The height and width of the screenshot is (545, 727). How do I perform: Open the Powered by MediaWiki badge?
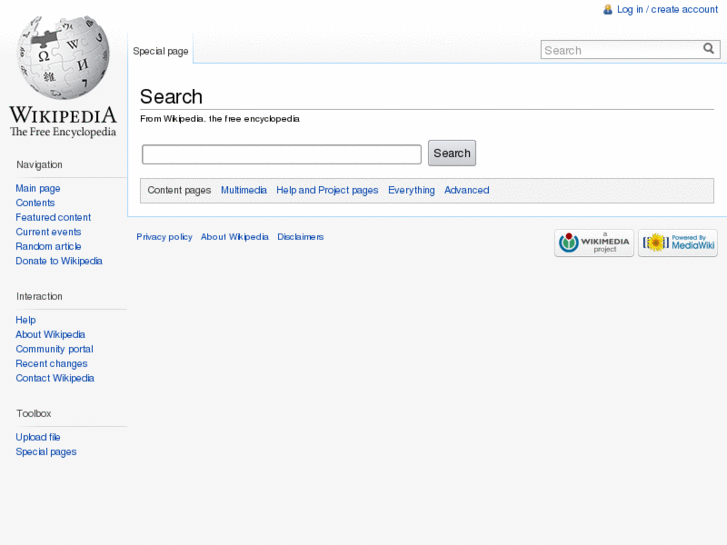coord(678,243)
